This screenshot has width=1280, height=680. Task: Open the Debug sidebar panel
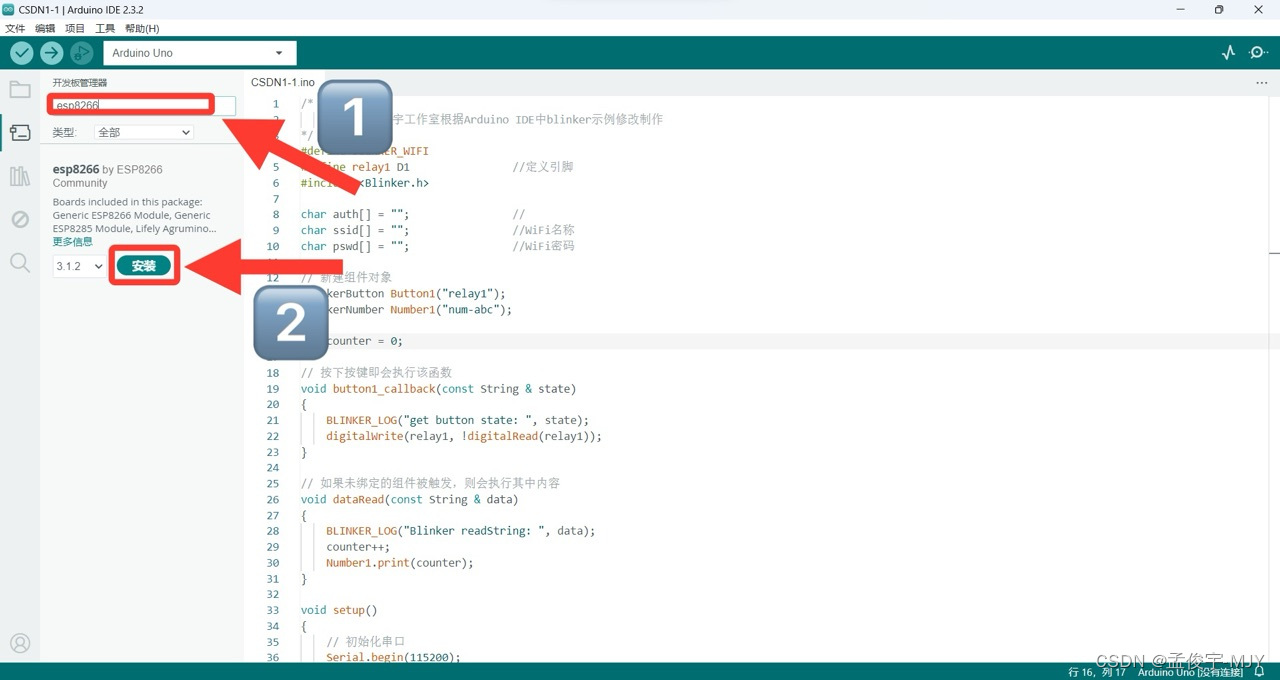[x=20, y=220]
